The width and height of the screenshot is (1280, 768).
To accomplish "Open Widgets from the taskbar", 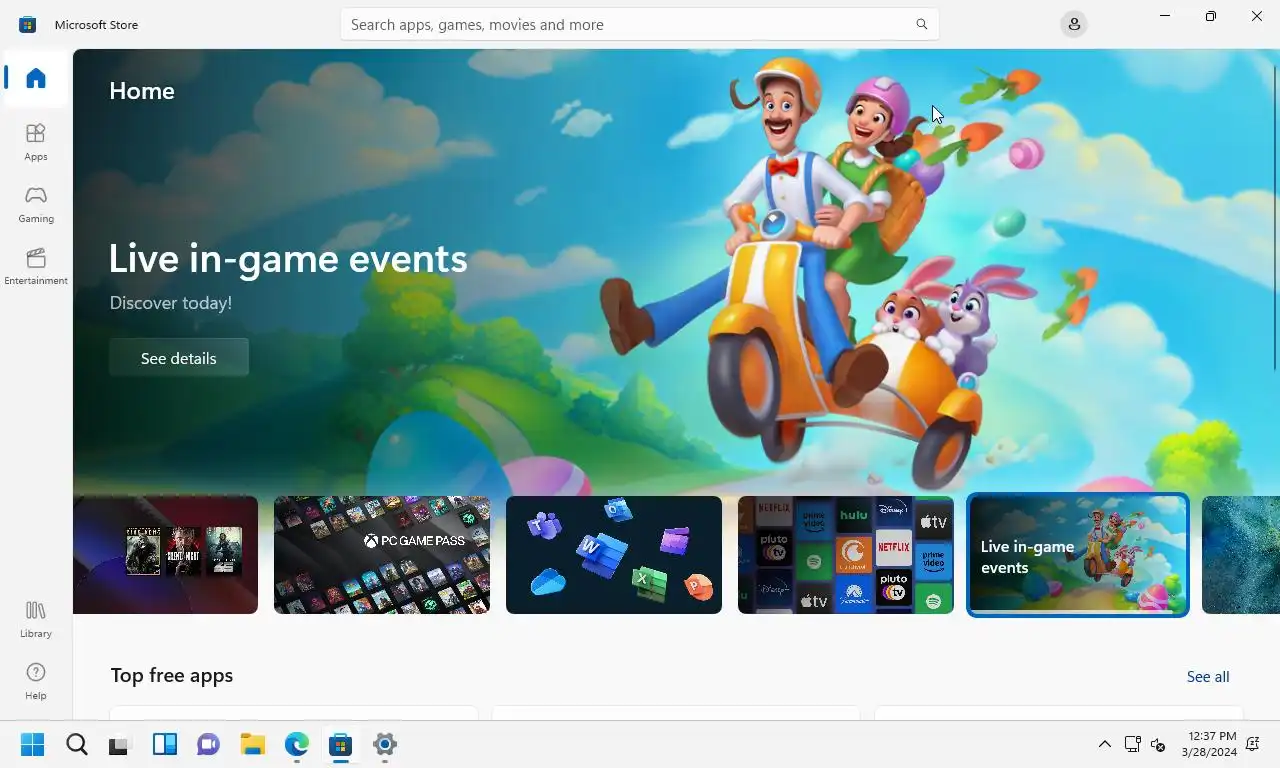I will coord(165,744).
